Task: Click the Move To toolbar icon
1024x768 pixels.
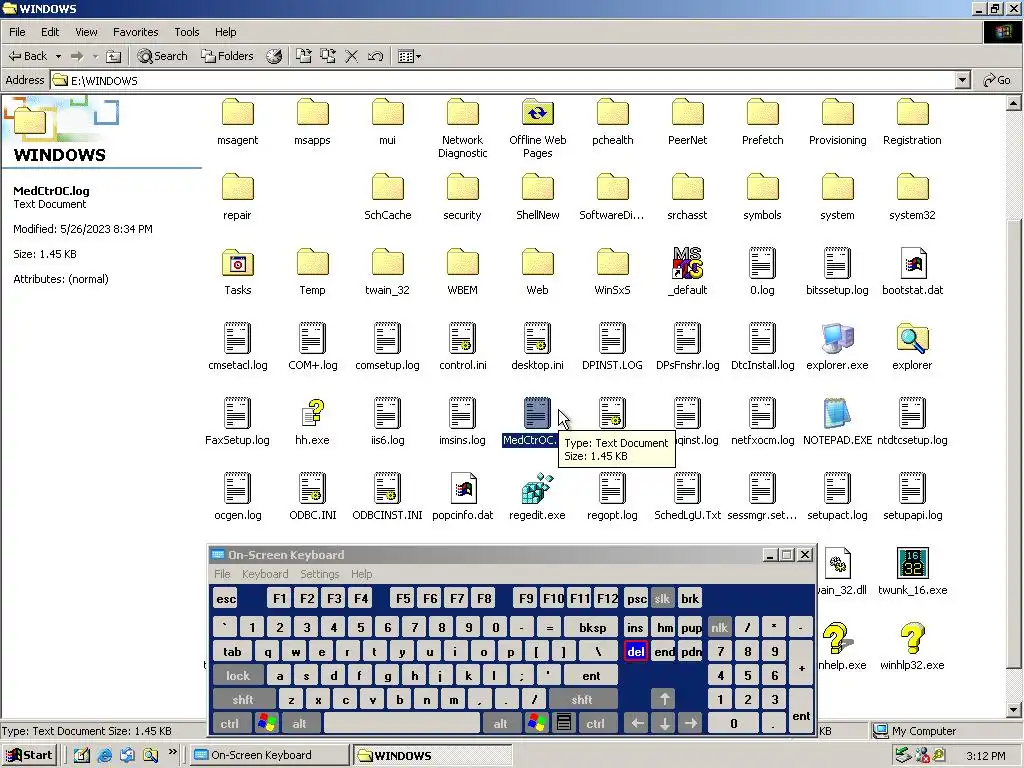Action: [303, 56]
